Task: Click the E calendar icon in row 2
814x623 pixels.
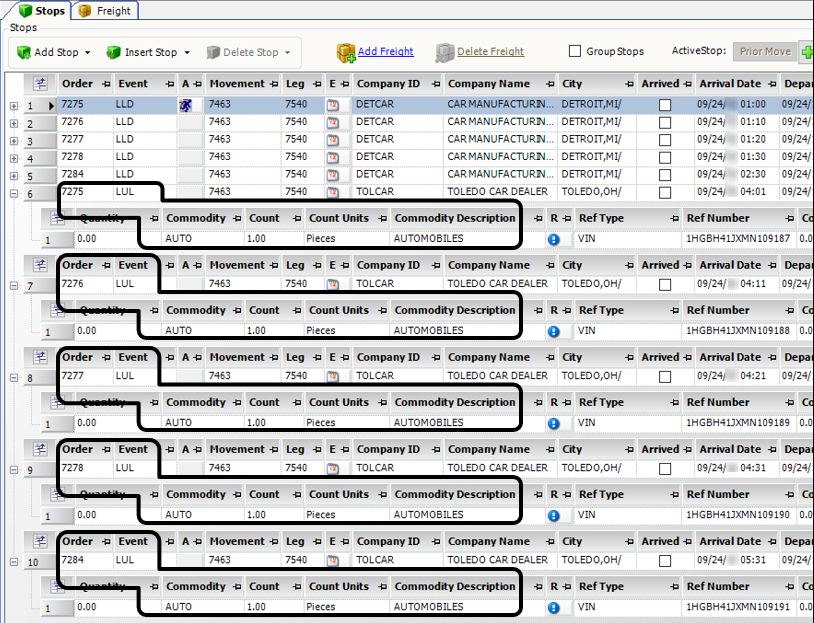Action: pyautogui.click(x=332, y=123)
